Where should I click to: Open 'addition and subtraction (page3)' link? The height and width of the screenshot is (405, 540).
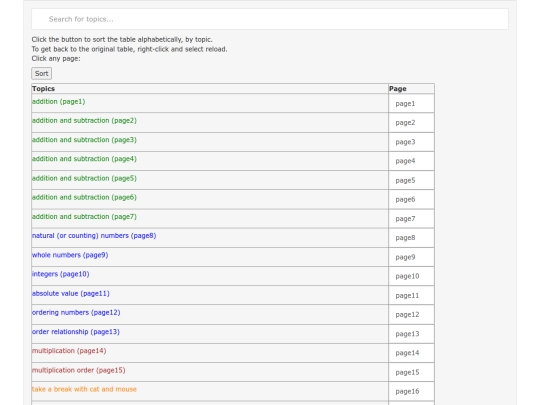point(84,140)
